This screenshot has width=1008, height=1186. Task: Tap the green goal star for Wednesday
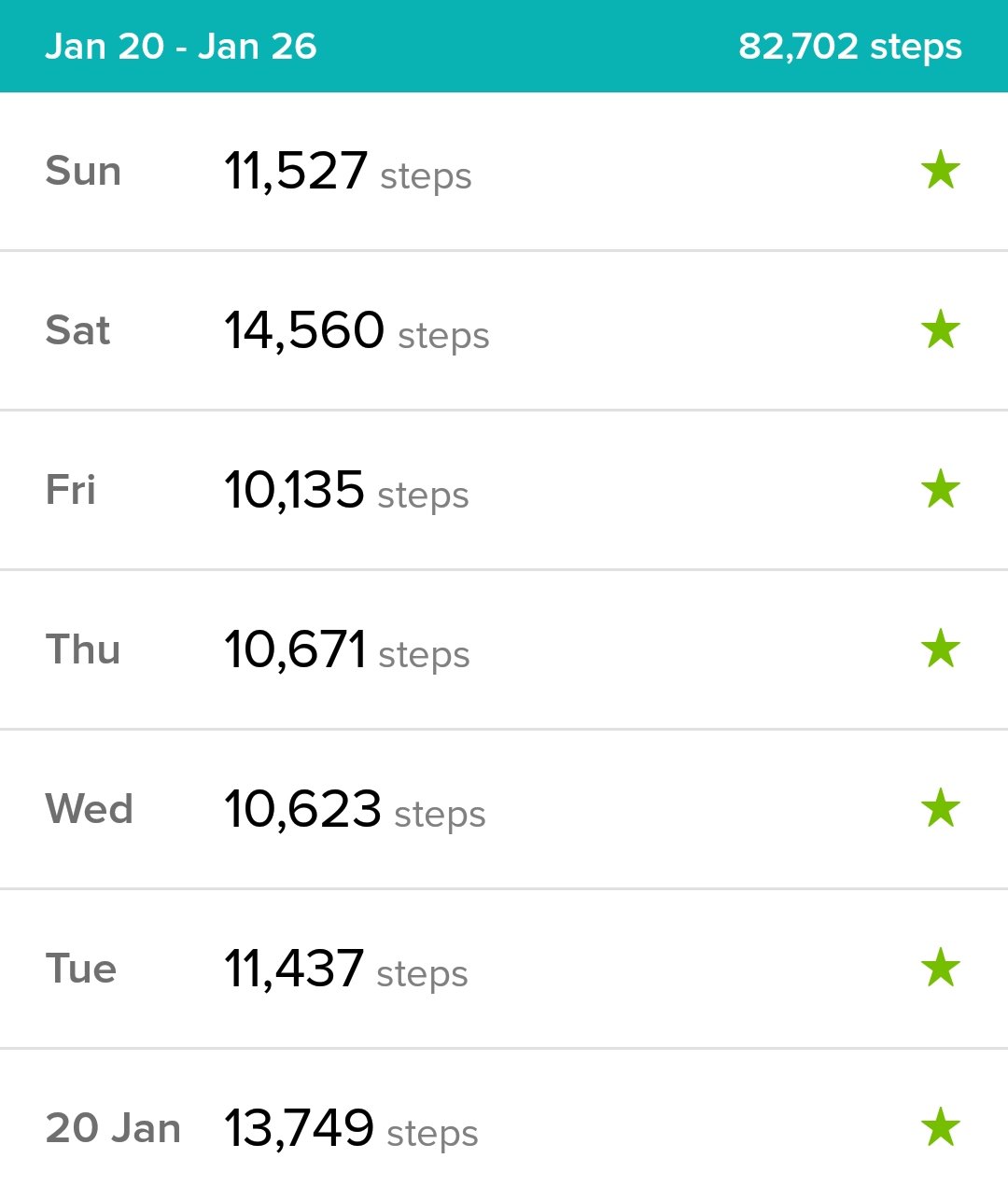point(940,809)
